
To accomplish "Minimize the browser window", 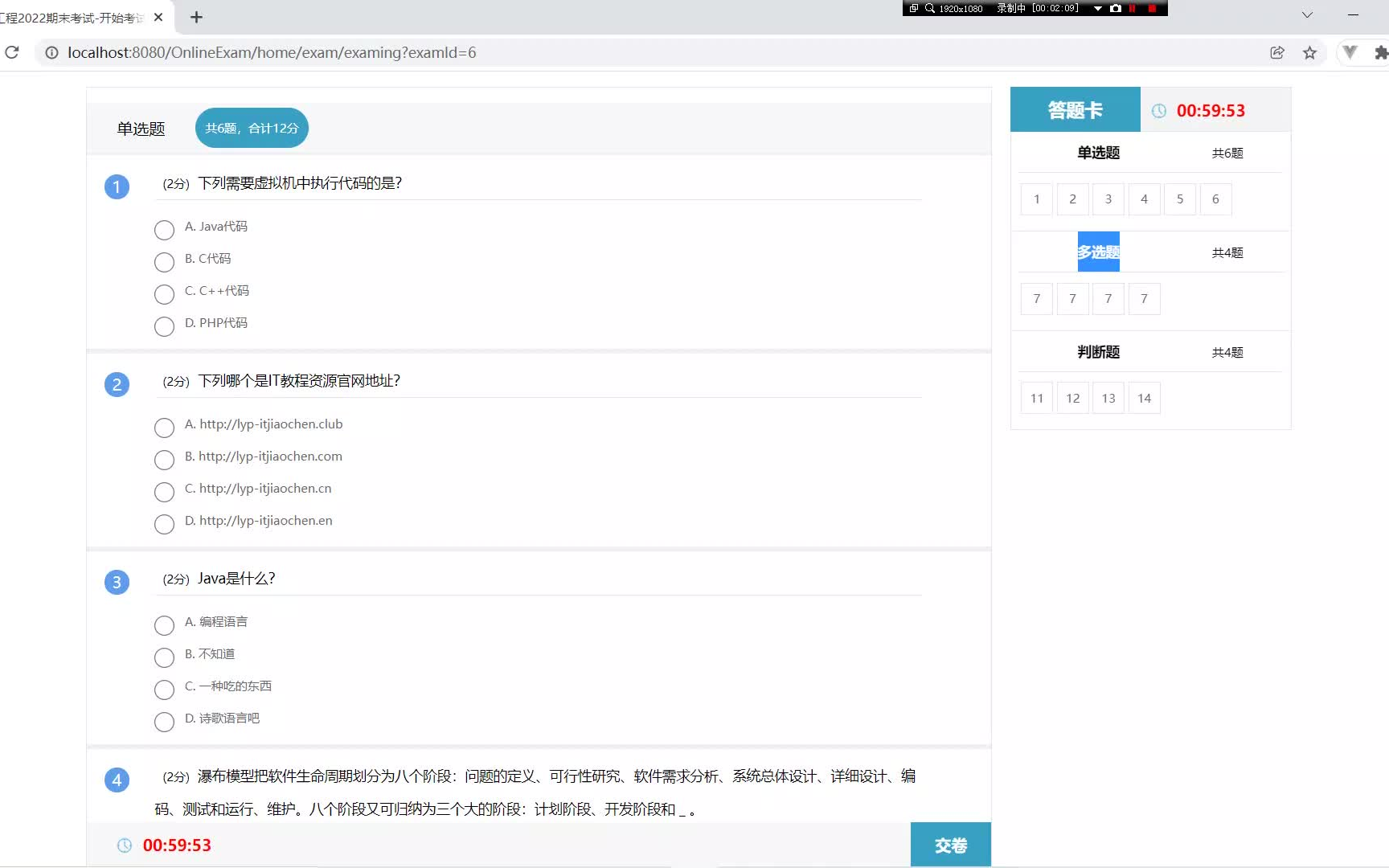I will (1353, 15).
